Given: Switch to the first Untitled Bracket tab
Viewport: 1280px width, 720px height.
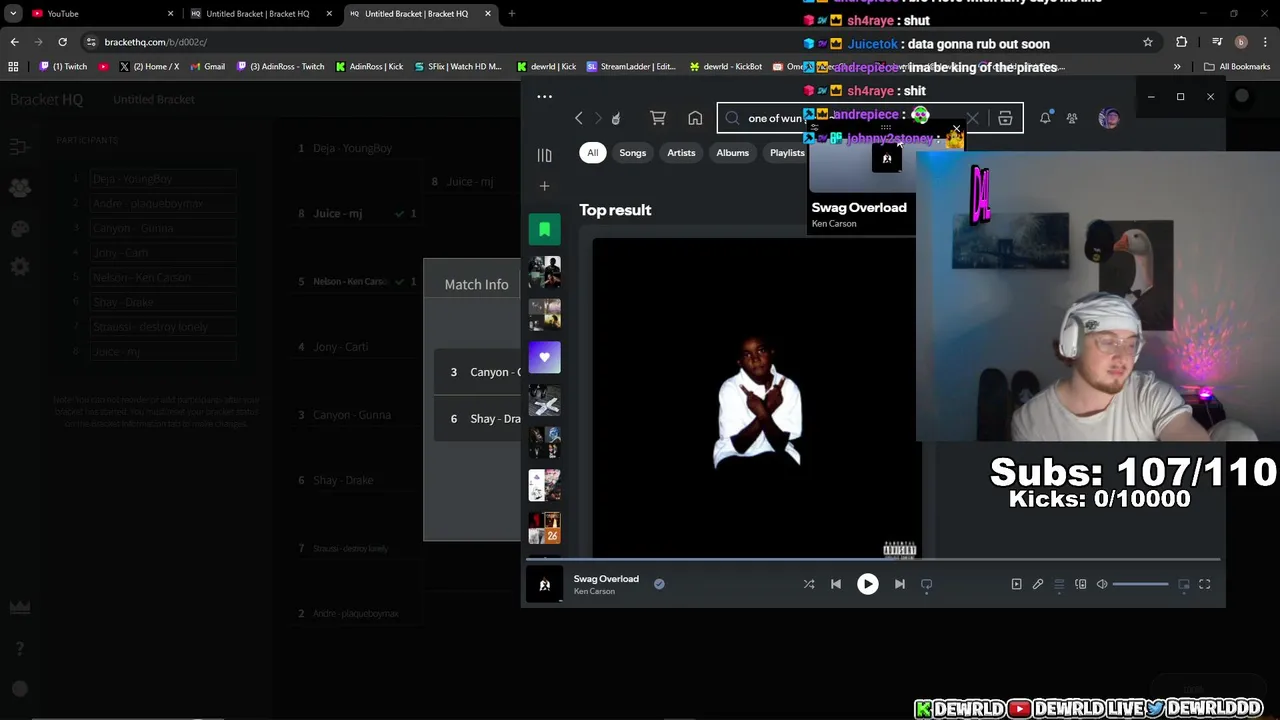Looking at the screenshot, I should click(260, 14).
